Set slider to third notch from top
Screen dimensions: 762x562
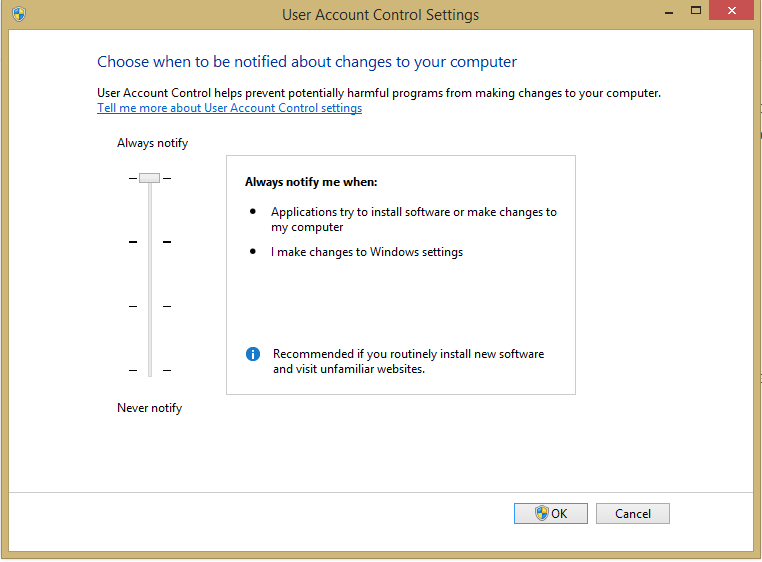[x=150, y=306]
